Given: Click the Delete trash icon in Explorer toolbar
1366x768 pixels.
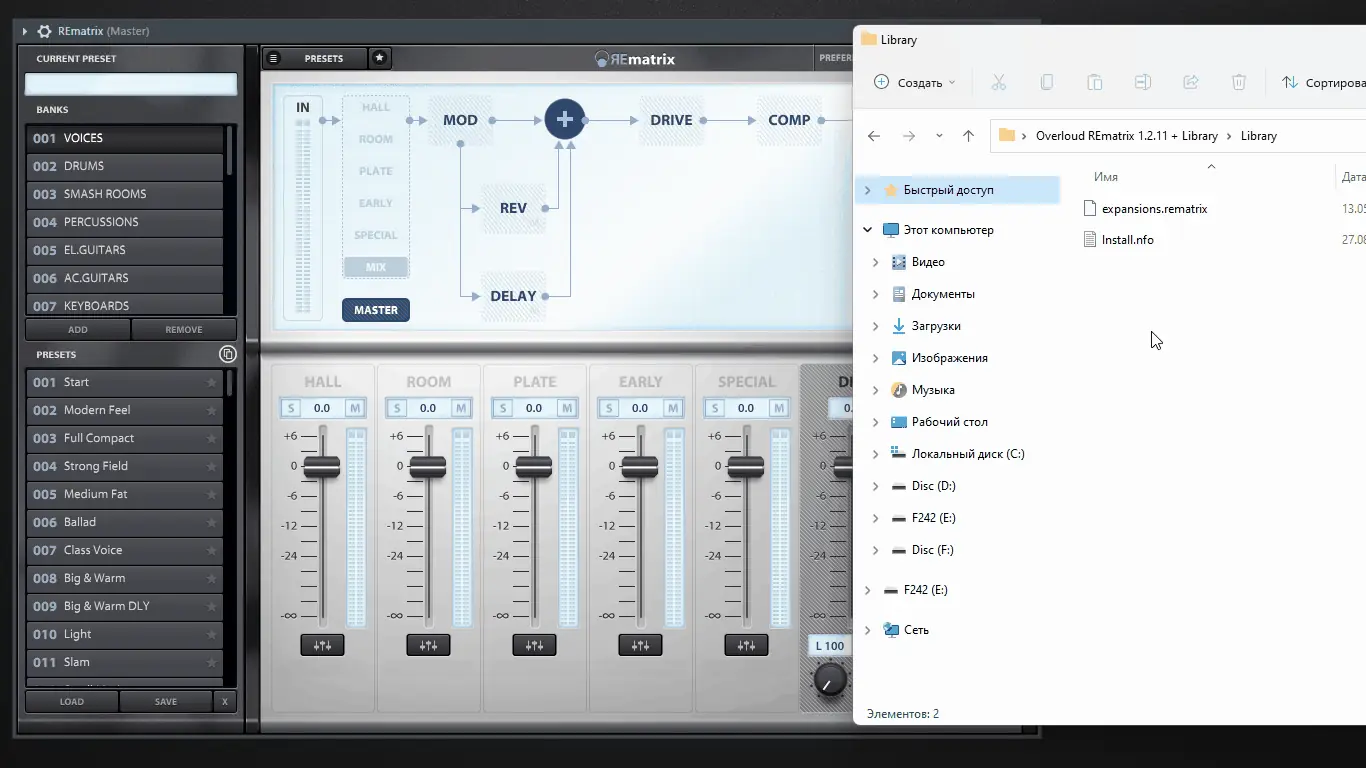Looking at the screenshot, I should (1239, 82).
